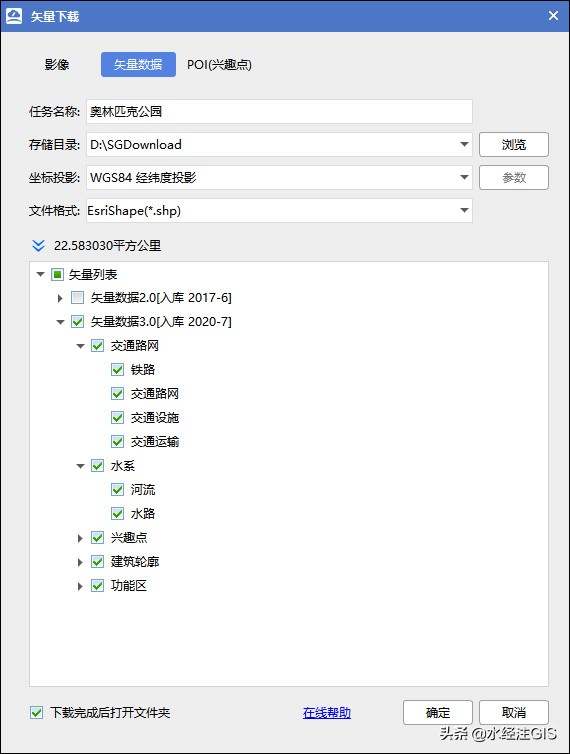Collapse the 水系 group arrow
Viewport: 570px width, 754px height.
coord(80,466)
